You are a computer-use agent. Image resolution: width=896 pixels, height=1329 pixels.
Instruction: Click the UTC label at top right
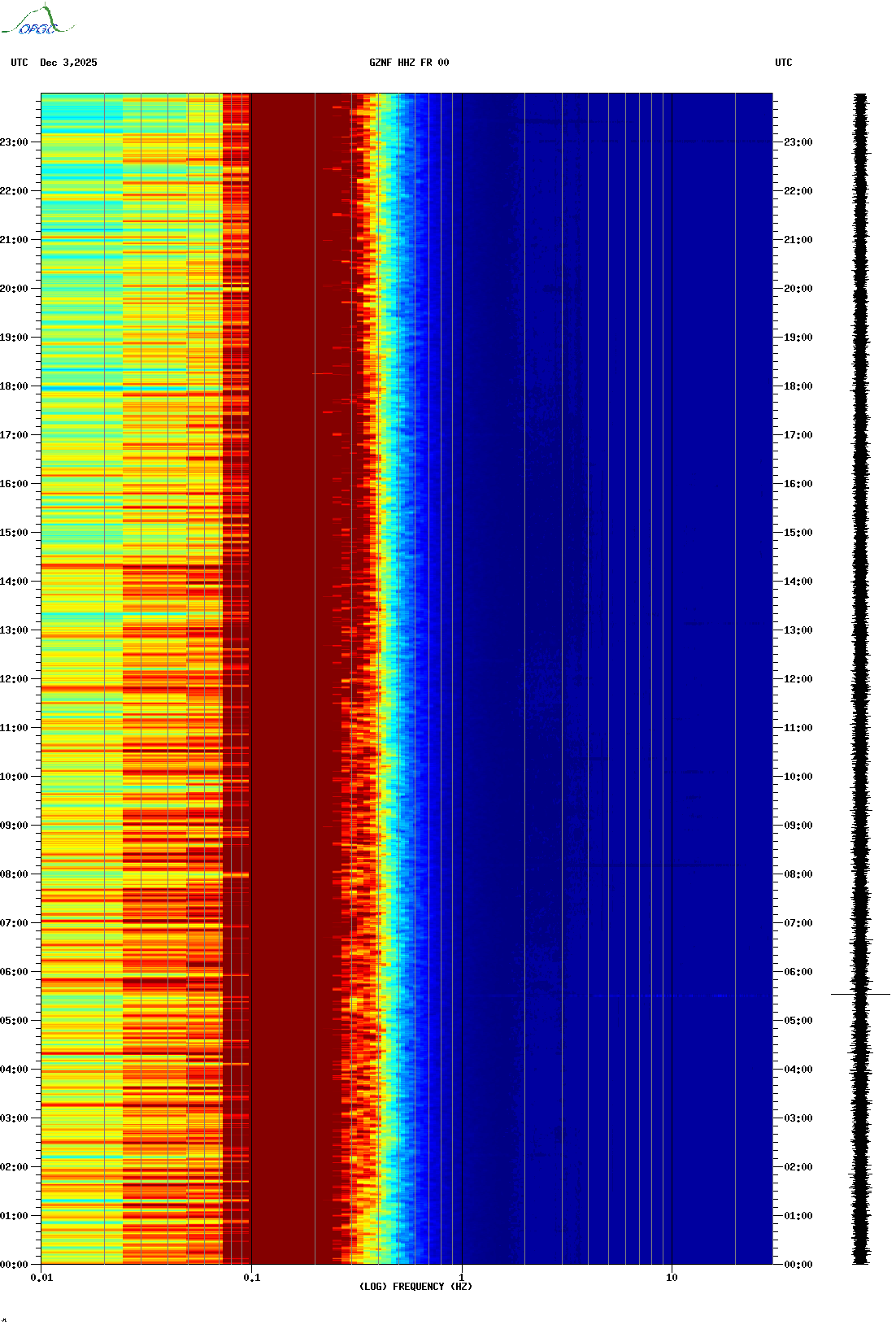pyautogui.click(x=783, y=63)
